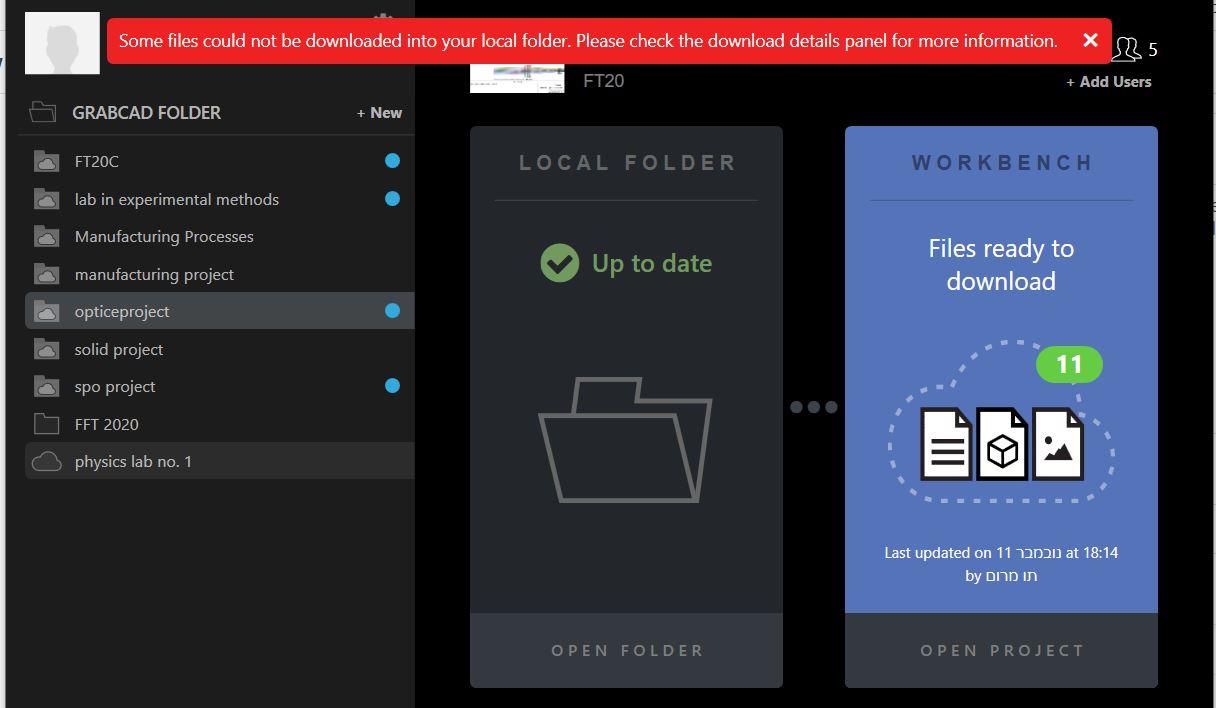
Task: Click folder icon beside manufacturing project
Action: [x=46, y=274]
